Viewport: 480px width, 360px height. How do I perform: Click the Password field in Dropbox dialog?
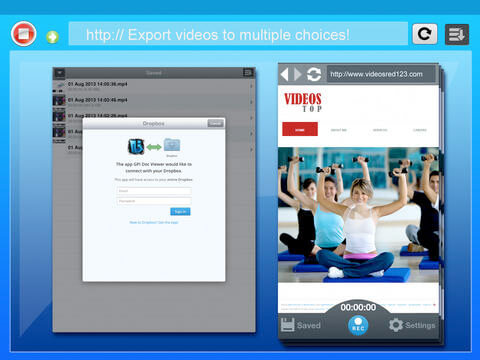coord(154,201)
